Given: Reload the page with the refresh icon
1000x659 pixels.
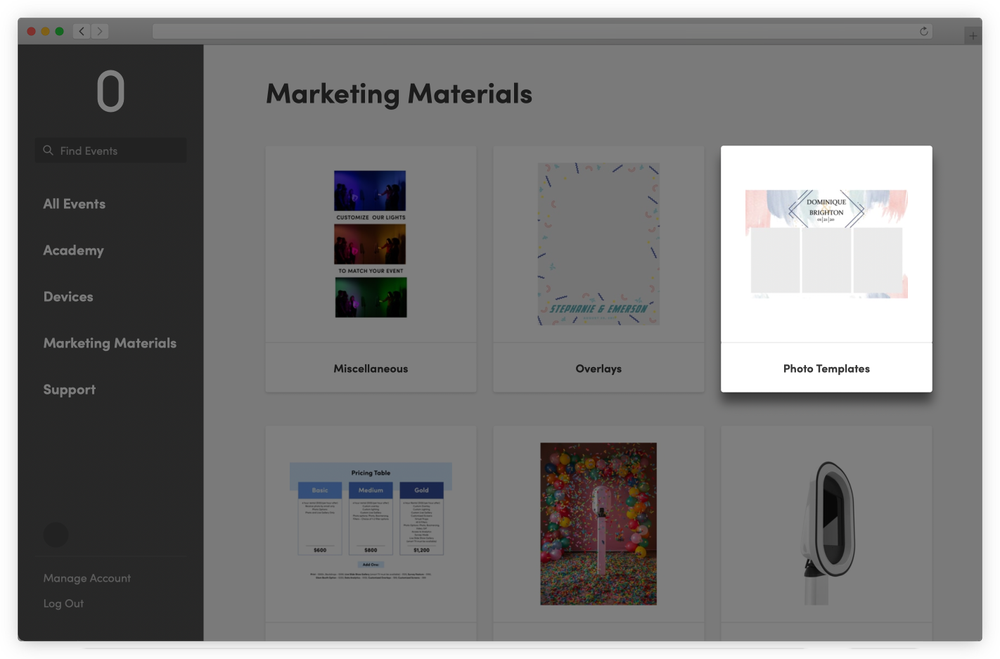Looking at the screenshot, I should click(x=923, y=31).
